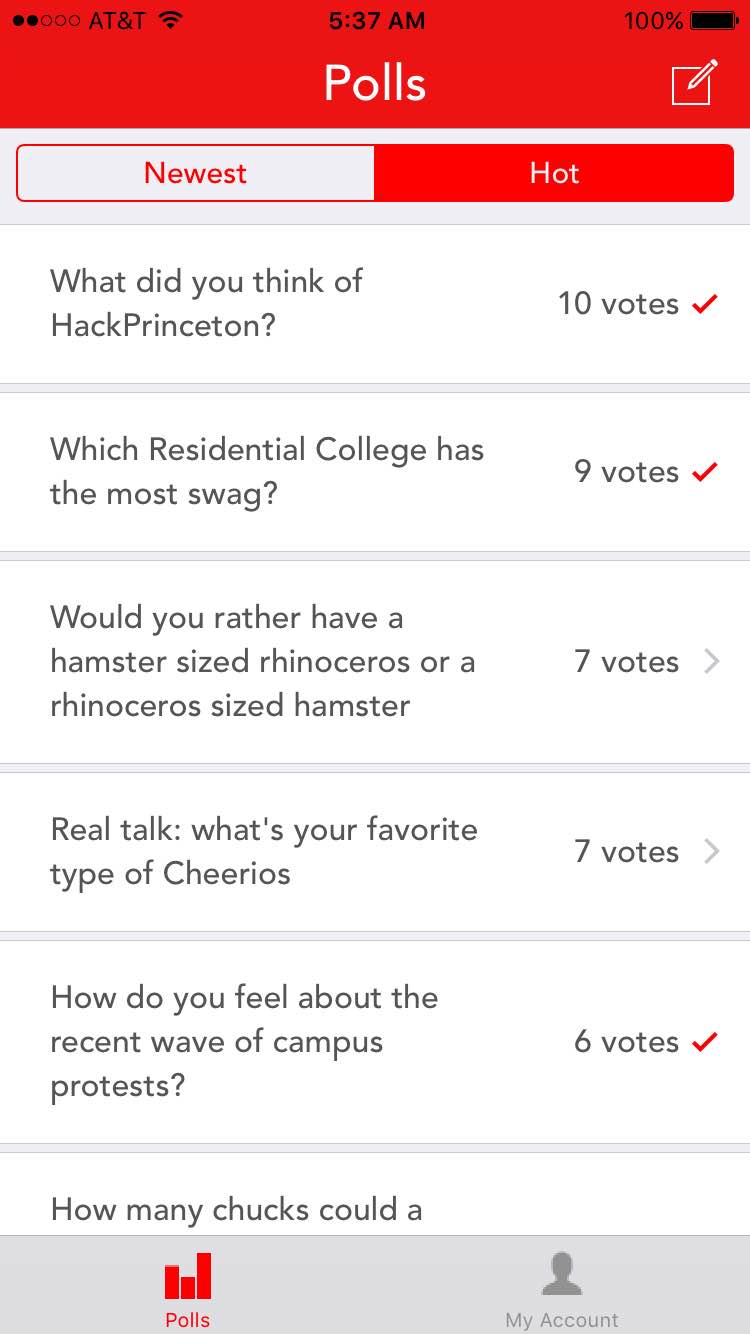Select the Polls tab label
The image size is (750, 1334).
[188, 1320]
